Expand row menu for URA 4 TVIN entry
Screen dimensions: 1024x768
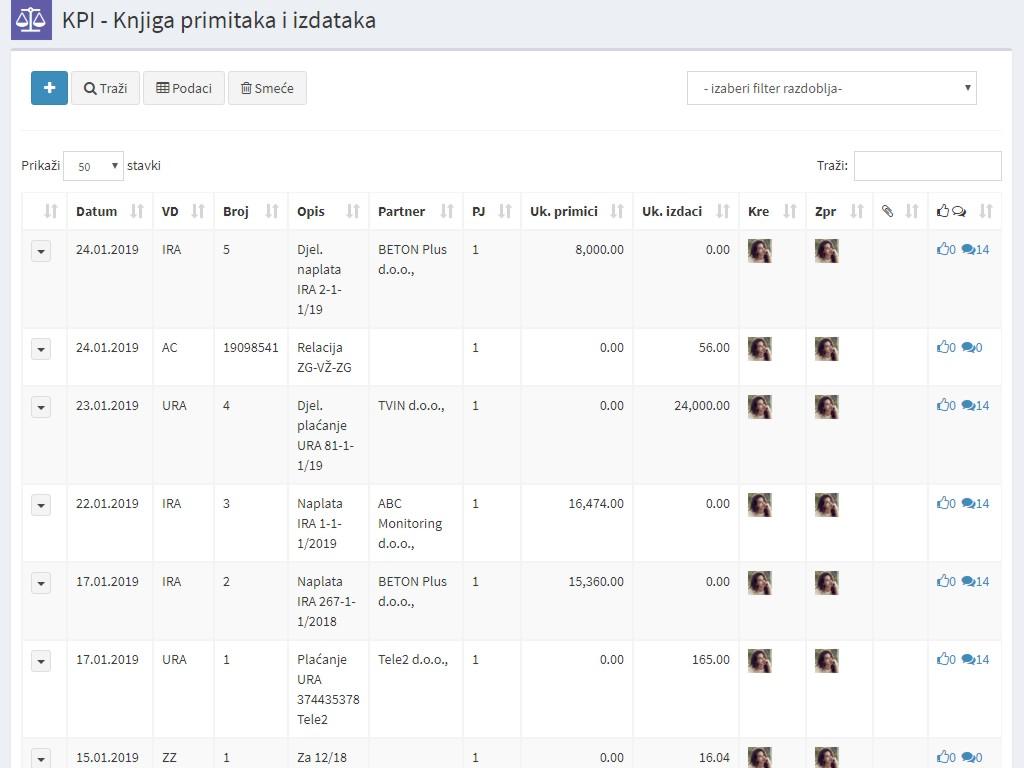click(x=40, y=407)
